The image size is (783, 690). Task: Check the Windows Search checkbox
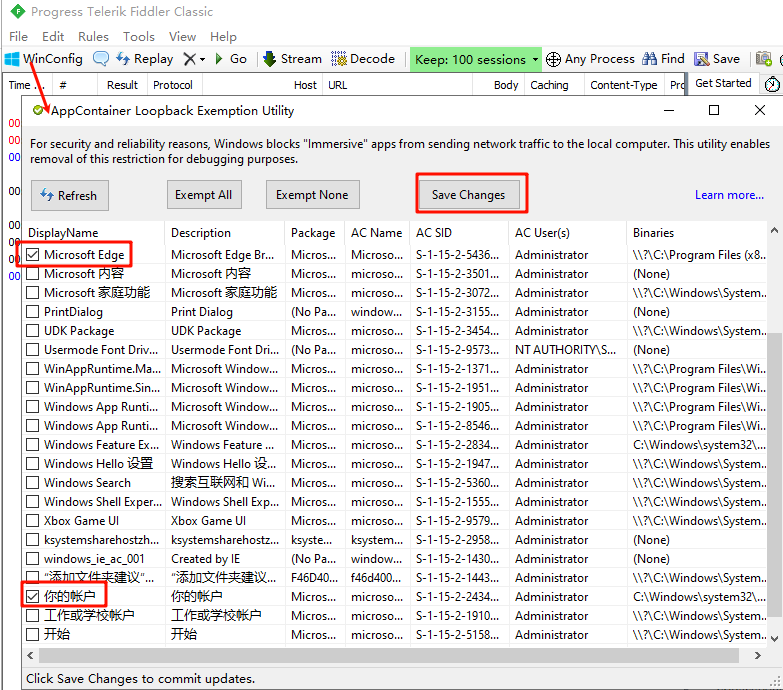click(32, 483)
